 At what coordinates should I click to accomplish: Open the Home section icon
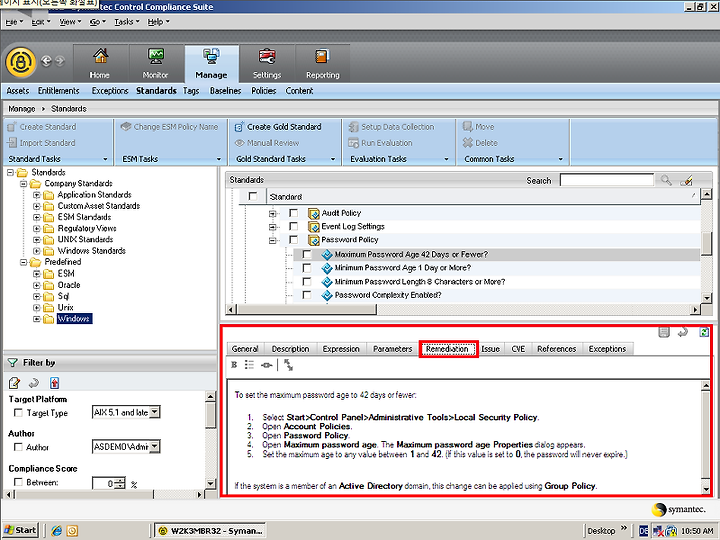coord(100,56)
